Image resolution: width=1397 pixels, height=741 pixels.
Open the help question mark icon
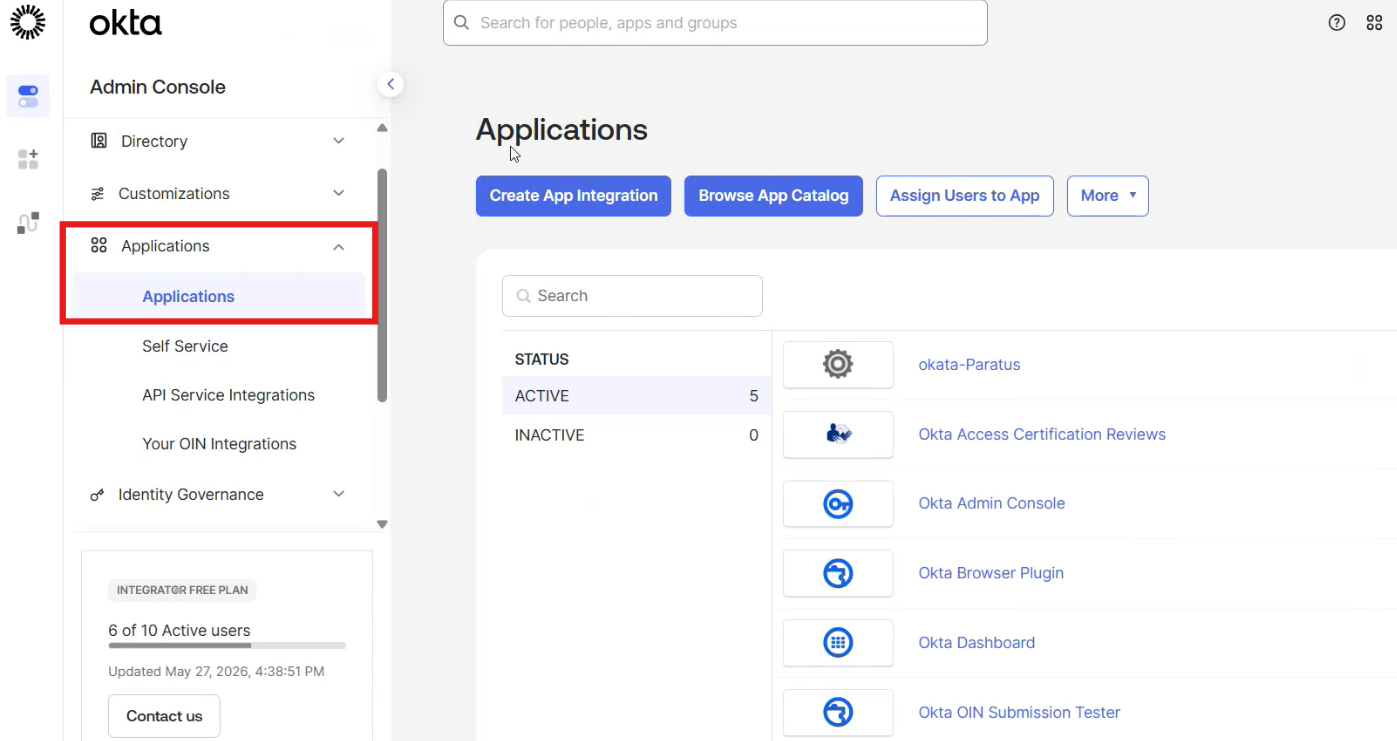click(1337, 23)
